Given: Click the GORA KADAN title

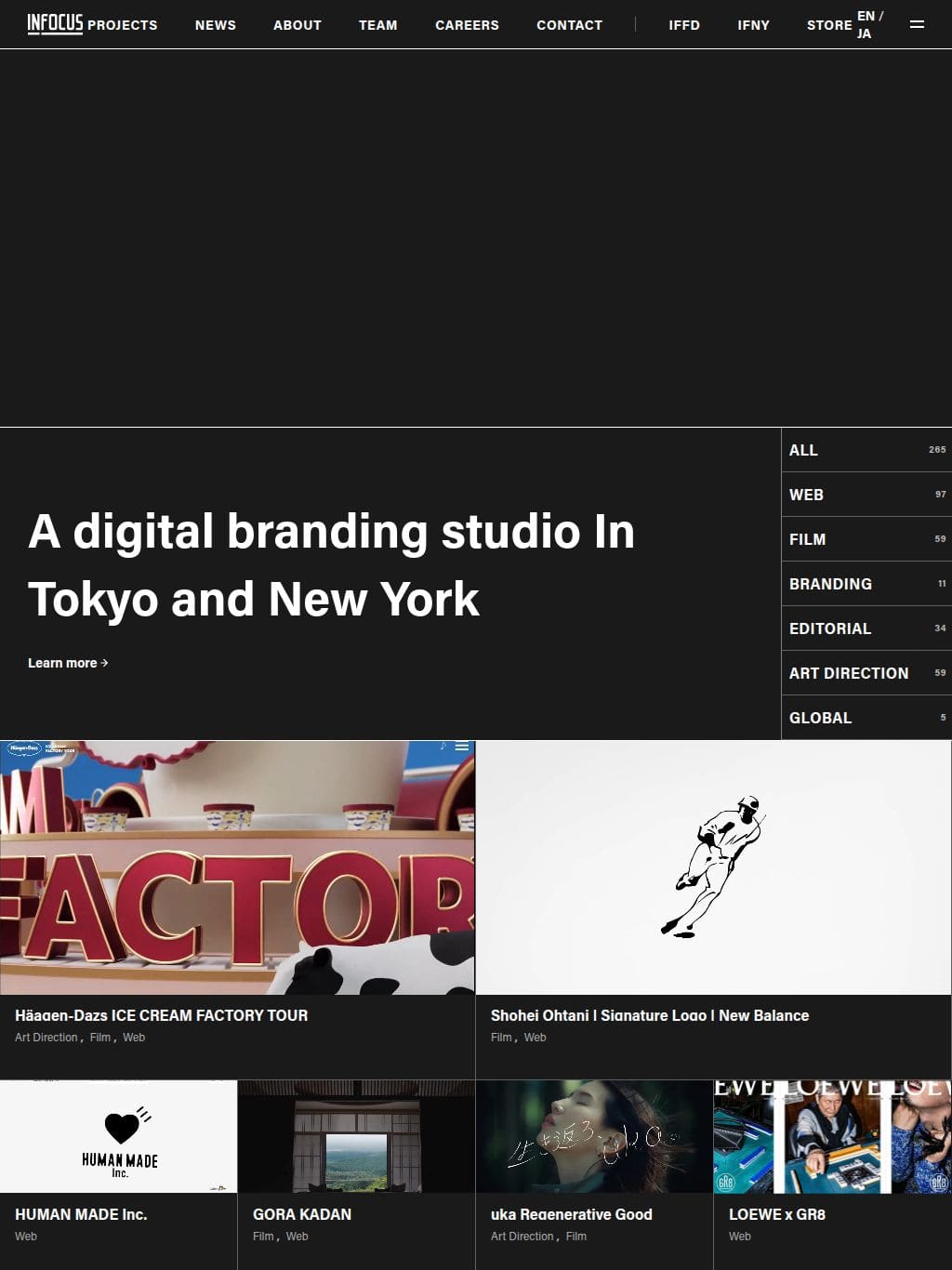Looking at the screenshot, I should 302,1214.
